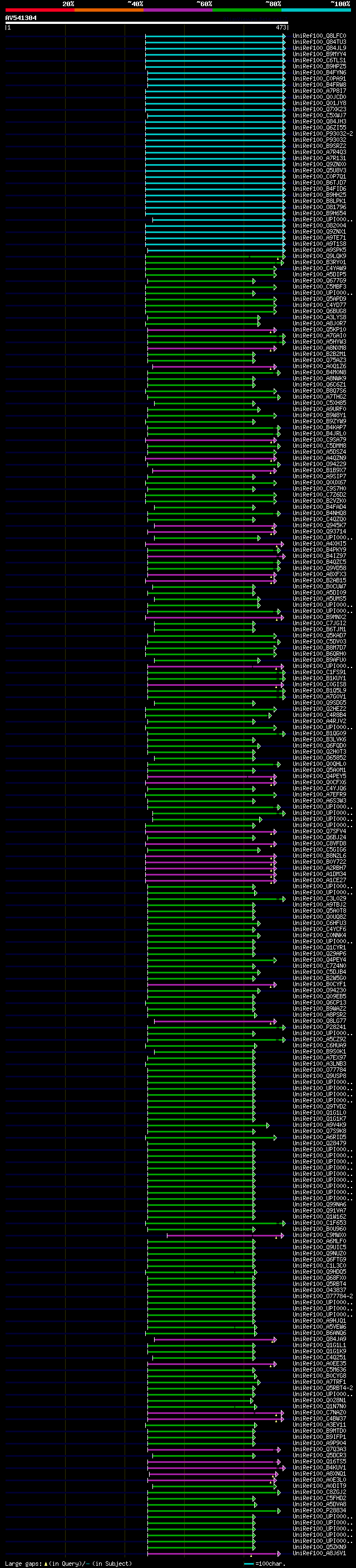Select the UniRef100_Q6ZI55 label

click(x=319, y=128)
